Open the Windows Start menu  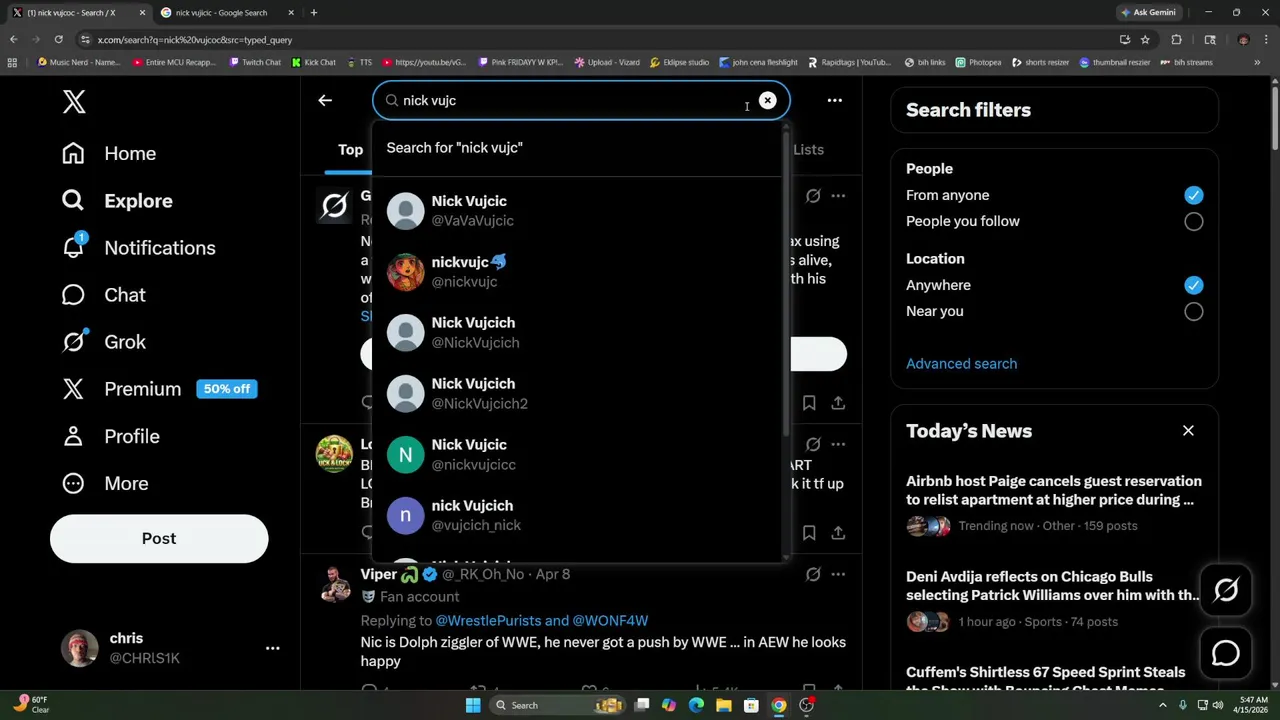[x=473, y=705]
